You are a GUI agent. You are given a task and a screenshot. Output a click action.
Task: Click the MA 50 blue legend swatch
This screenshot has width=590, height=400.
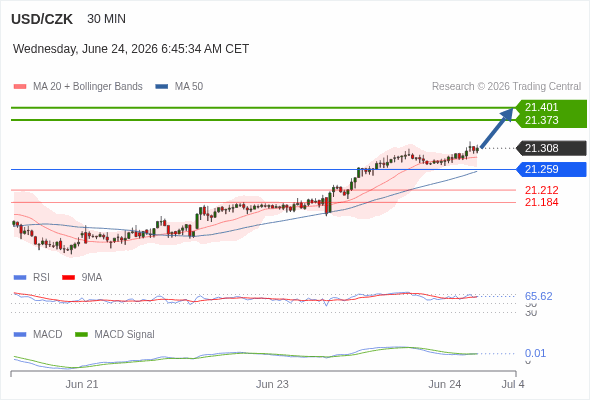coord(161,87)
